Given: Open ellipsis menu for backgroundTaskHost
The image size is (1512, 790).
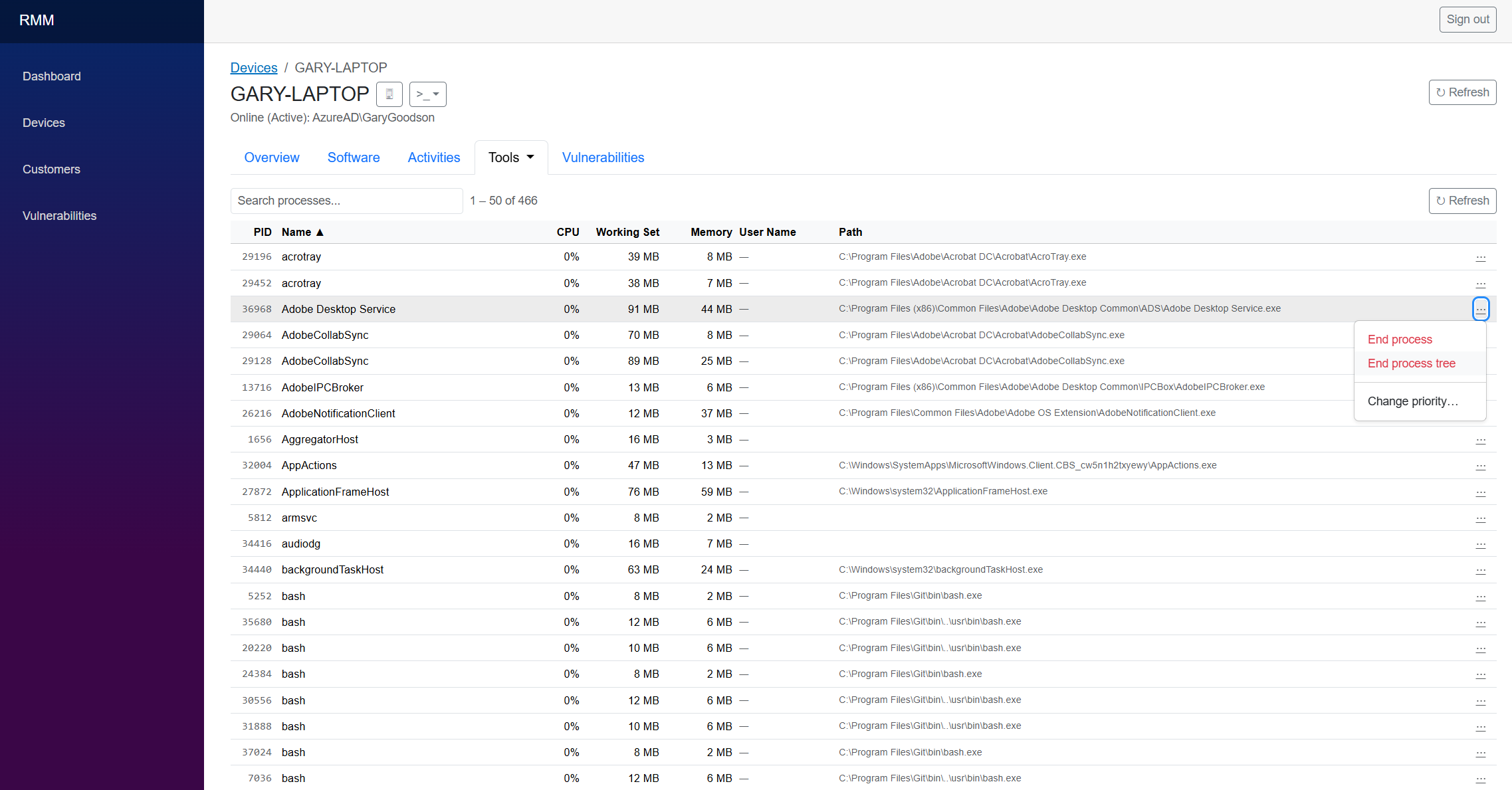Looking at the screenshot, I should click(x=1481, y=570).
